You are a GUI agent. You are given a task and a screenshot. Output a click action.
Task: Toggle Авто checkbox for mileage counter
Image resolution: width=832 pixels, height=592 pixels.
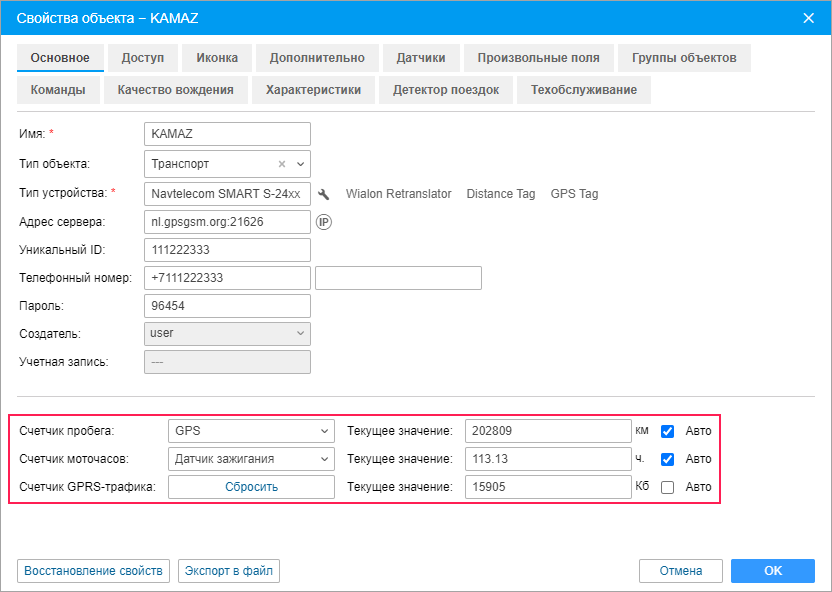click(x=668, y=431)
